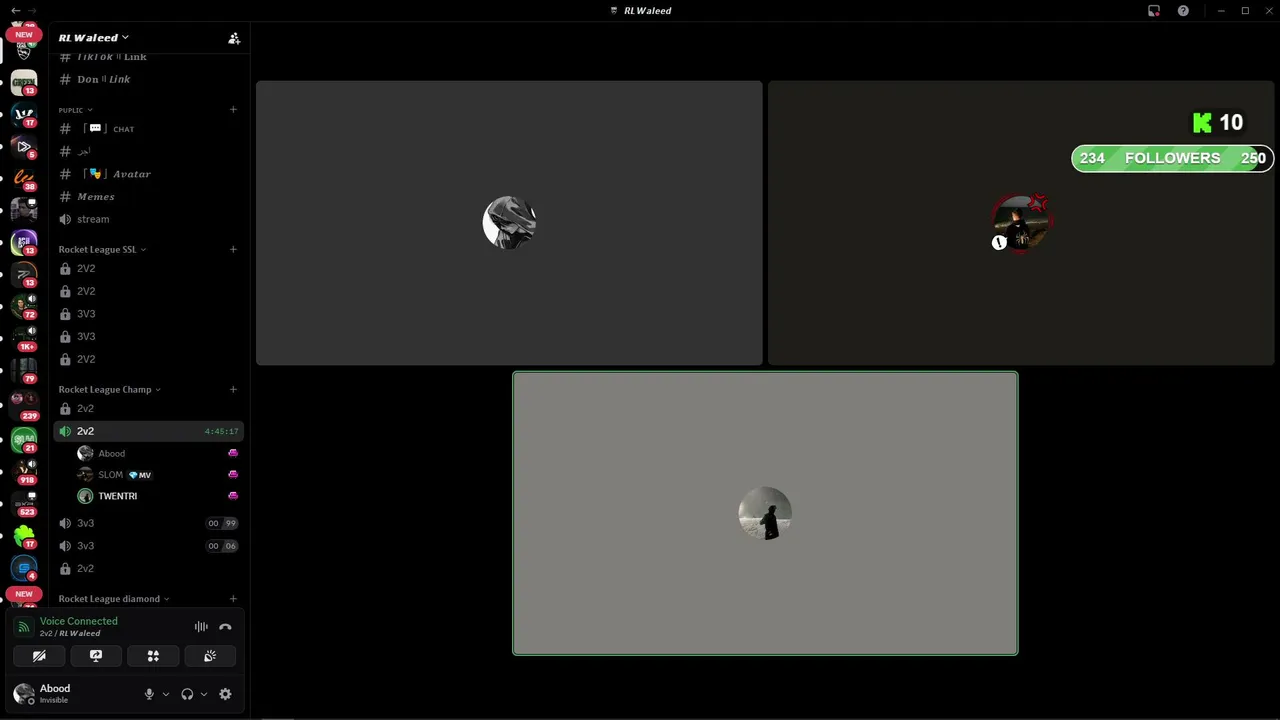Viewport: 1280px width, 720px height.
Task: Open GREEN server icon with badge 13
Action: [24, 83]
